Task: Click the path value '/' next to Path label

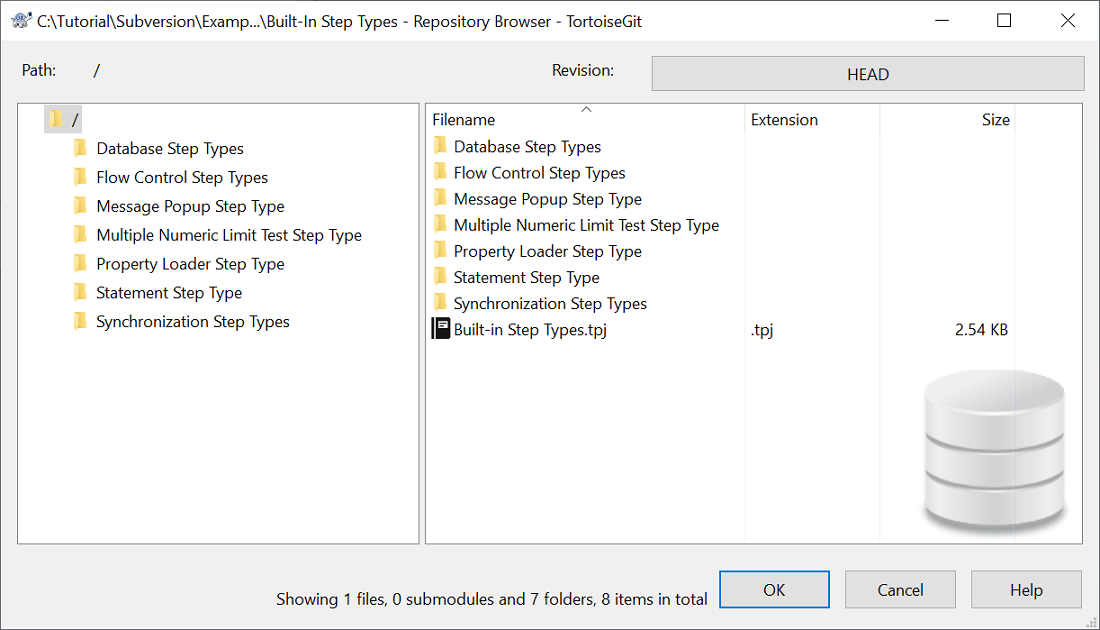Action: [x=97, y=70]
